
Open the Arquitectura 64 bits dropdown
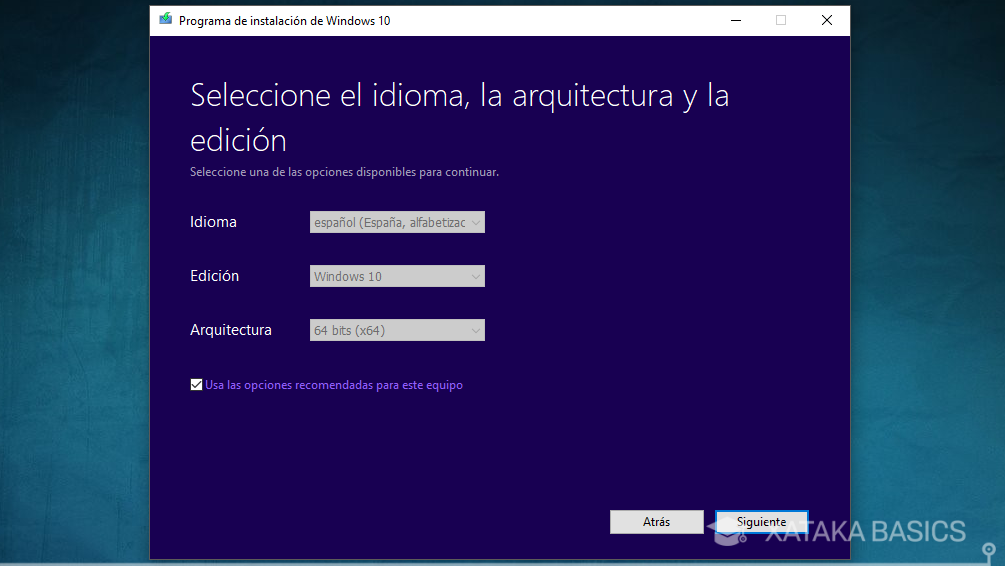pyautogui.click(x=397, y=330)
